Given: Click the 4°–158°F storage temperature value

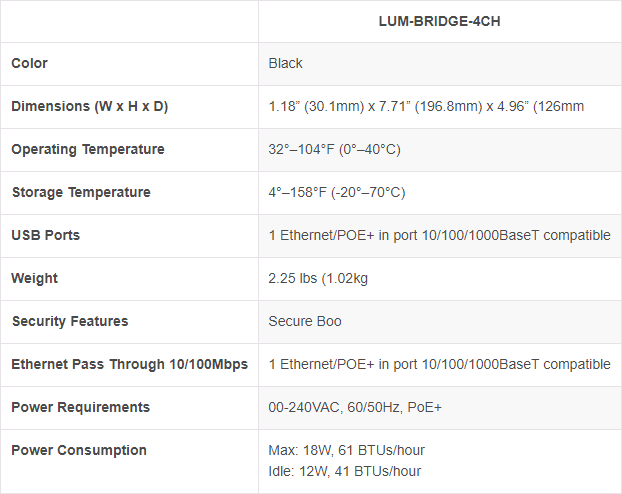Looking at the screenshot, I should pyautogui.click(x=337, y=193).
